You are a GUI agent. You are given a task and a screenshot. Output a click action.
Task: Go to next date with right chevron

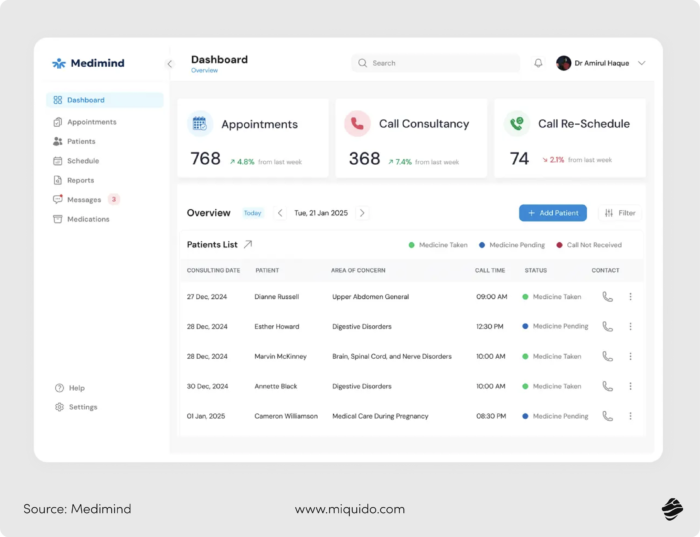pyautogui.click(x=362, y=213)
